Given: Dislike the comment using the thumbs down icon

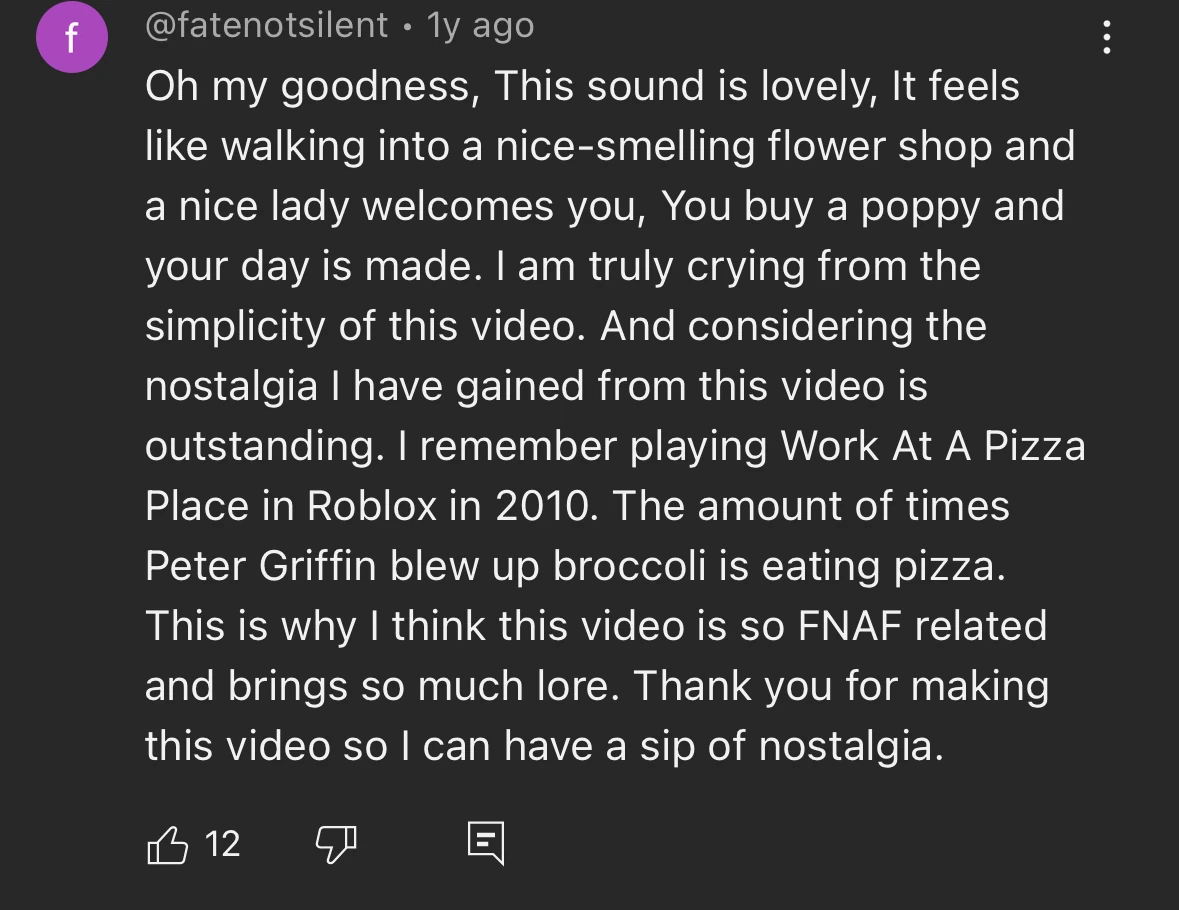Looking at the screenshot, I should 337,843.
